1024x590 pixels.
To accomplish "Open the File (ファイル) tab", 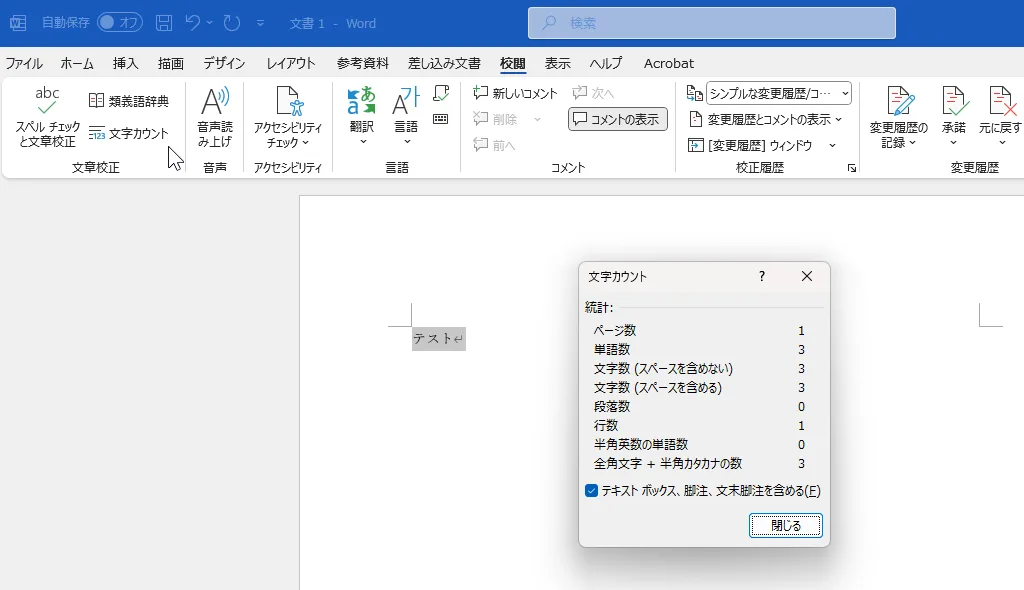I will [x=24, y=63].
